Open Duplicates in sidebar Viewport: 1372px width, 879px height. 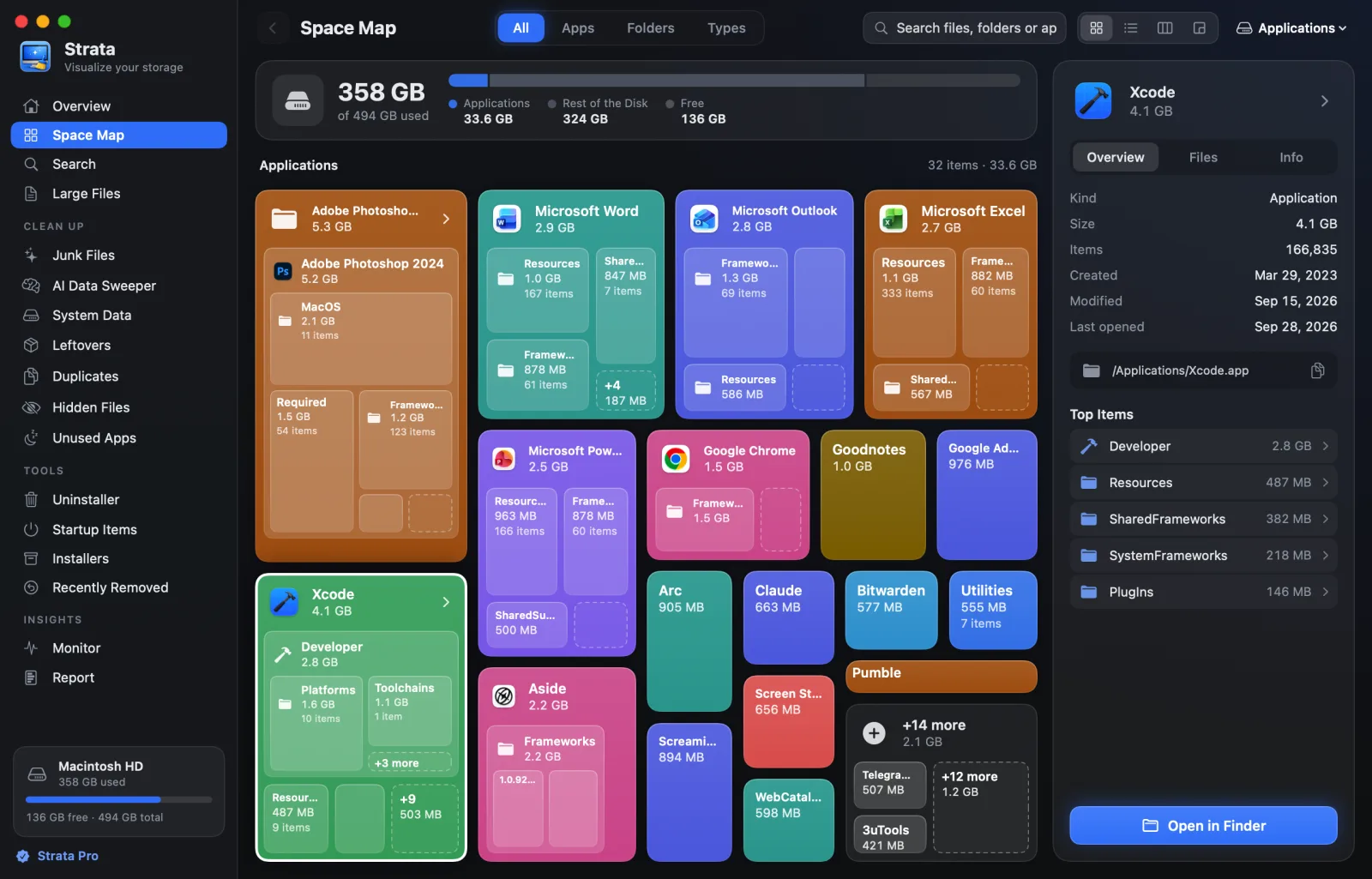click(x=118, y=376)
